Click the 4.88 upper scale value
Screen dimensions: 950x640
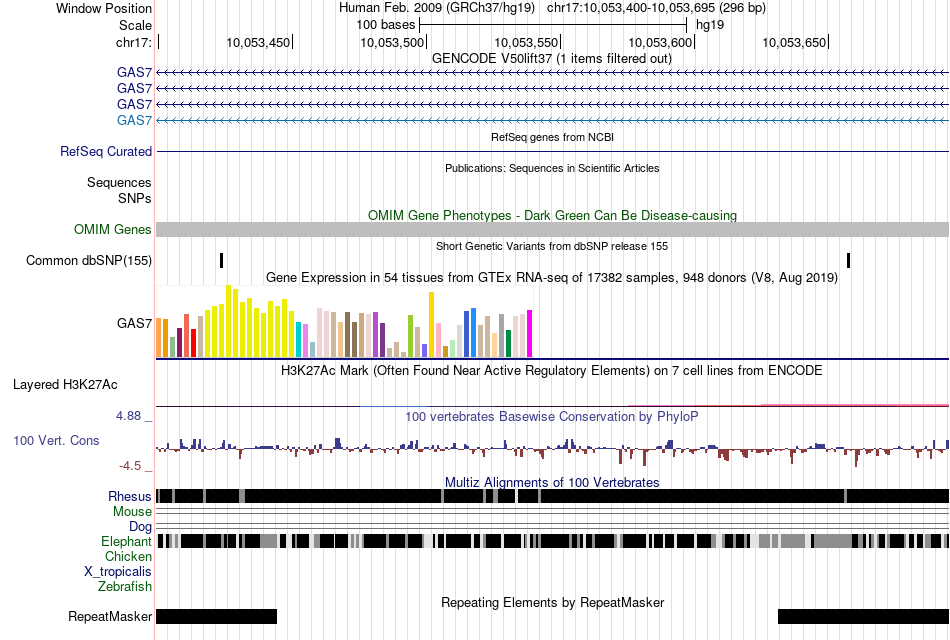(x=128, y=416)
